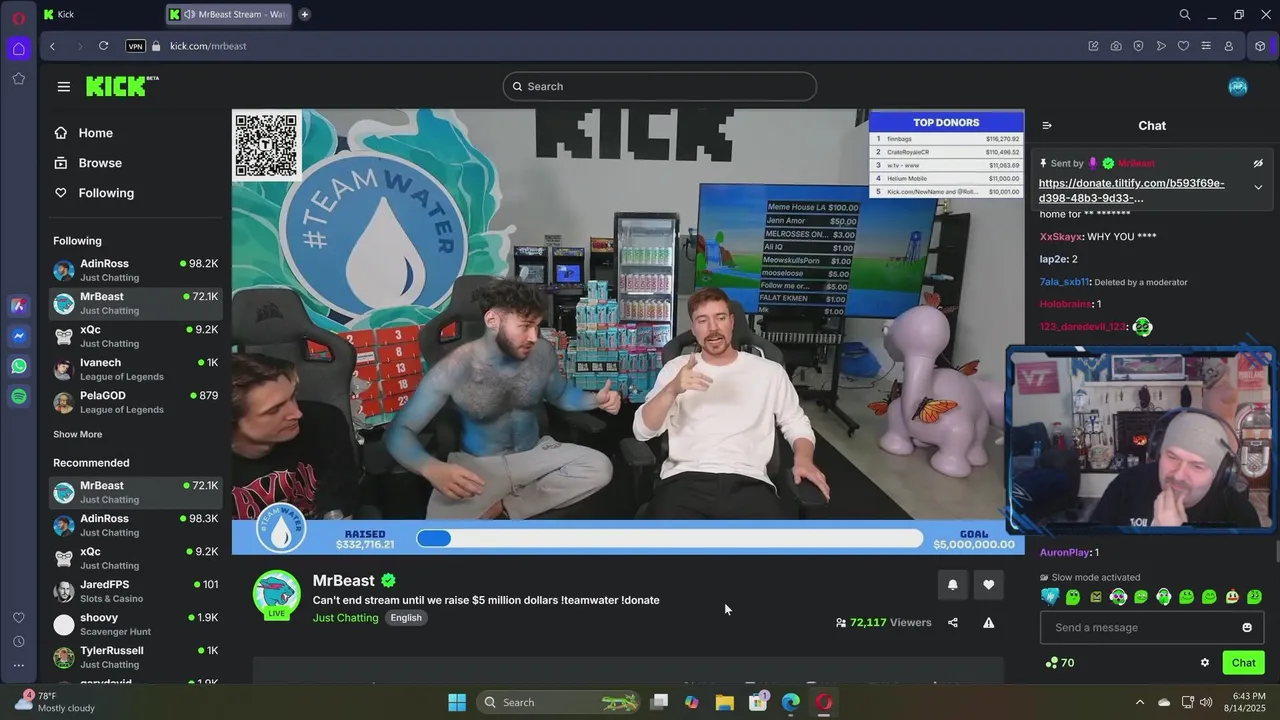The height and width of the screenshot is (720, 1280).
Task: Insert the headphones emote with purple eyes
Action: [x=1118, y=597]
